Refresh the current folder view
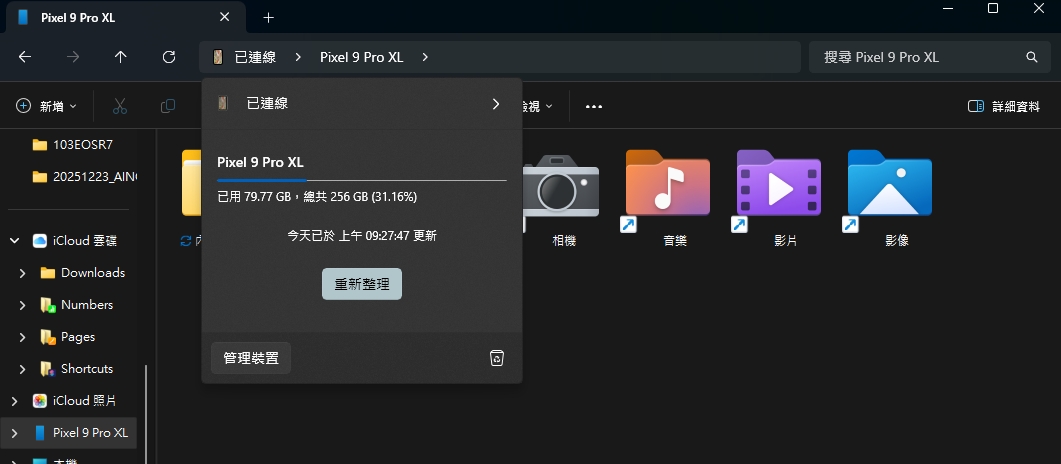 169,57
